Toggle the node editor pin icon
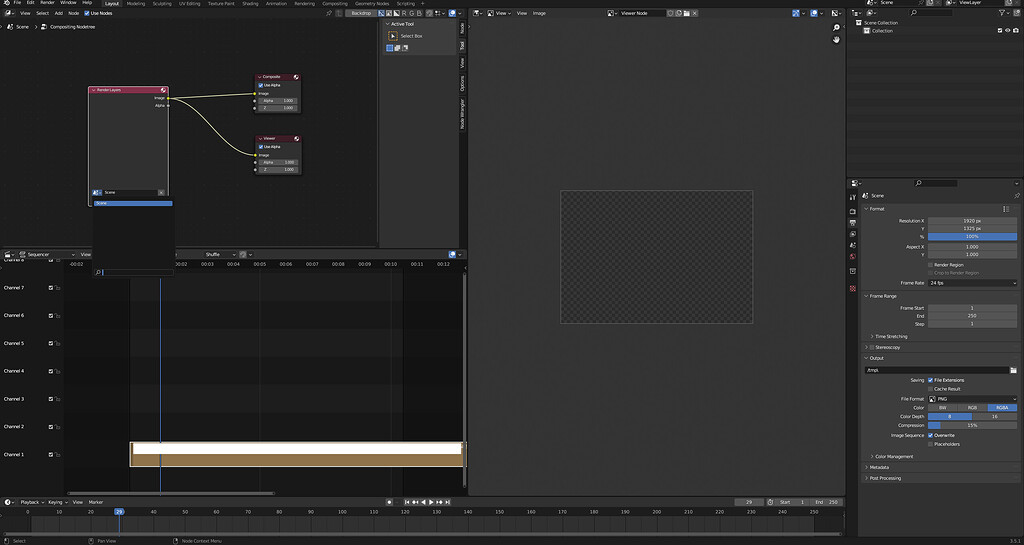 (328, 13)
